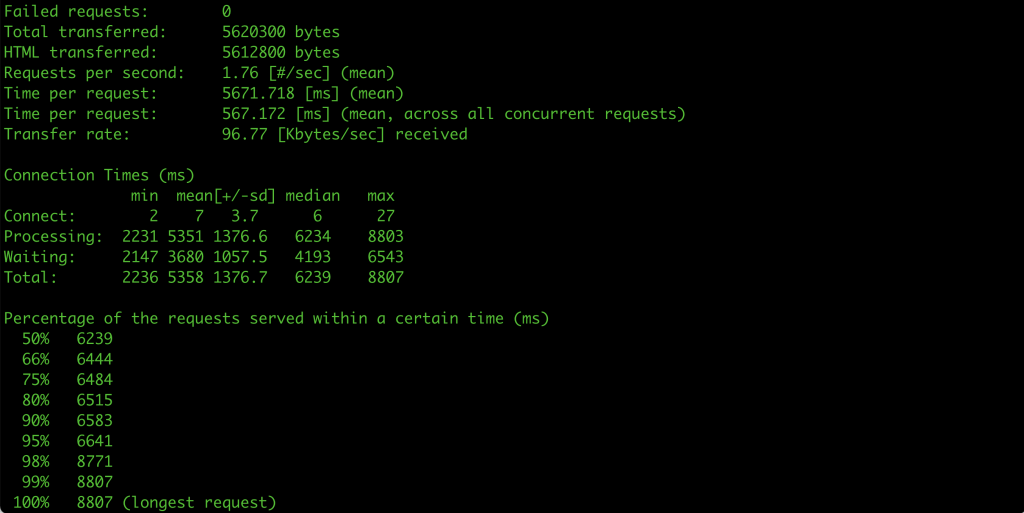
Task: Click the Waiting mean value 3680
Action: click(x=185, y=257)
